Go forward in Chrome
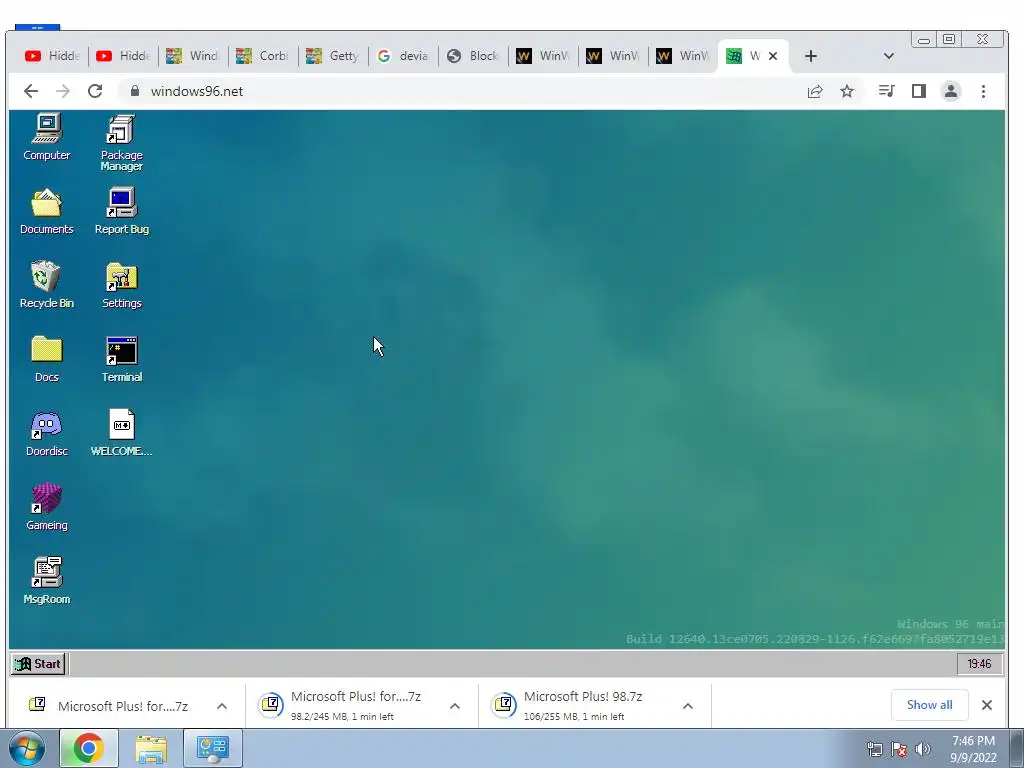This screenshot has height=768, width=1024. click(x=63, y=91)
